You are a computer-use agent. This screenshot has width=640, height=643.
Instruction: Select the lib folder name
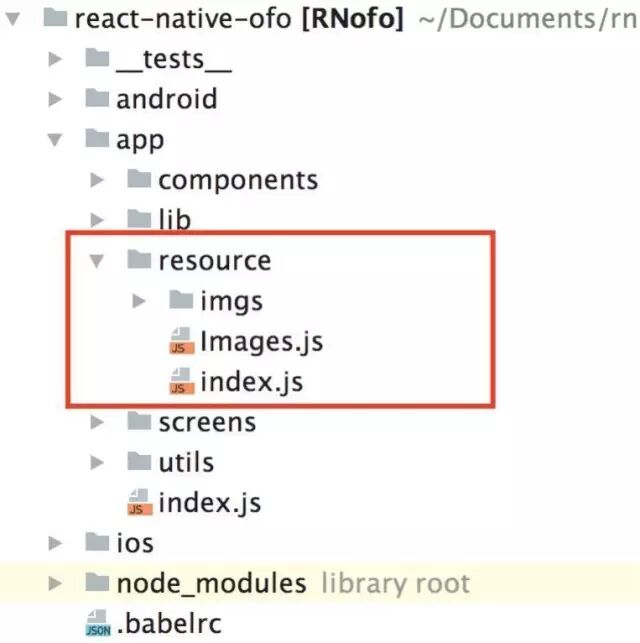[x=175, y=219]
